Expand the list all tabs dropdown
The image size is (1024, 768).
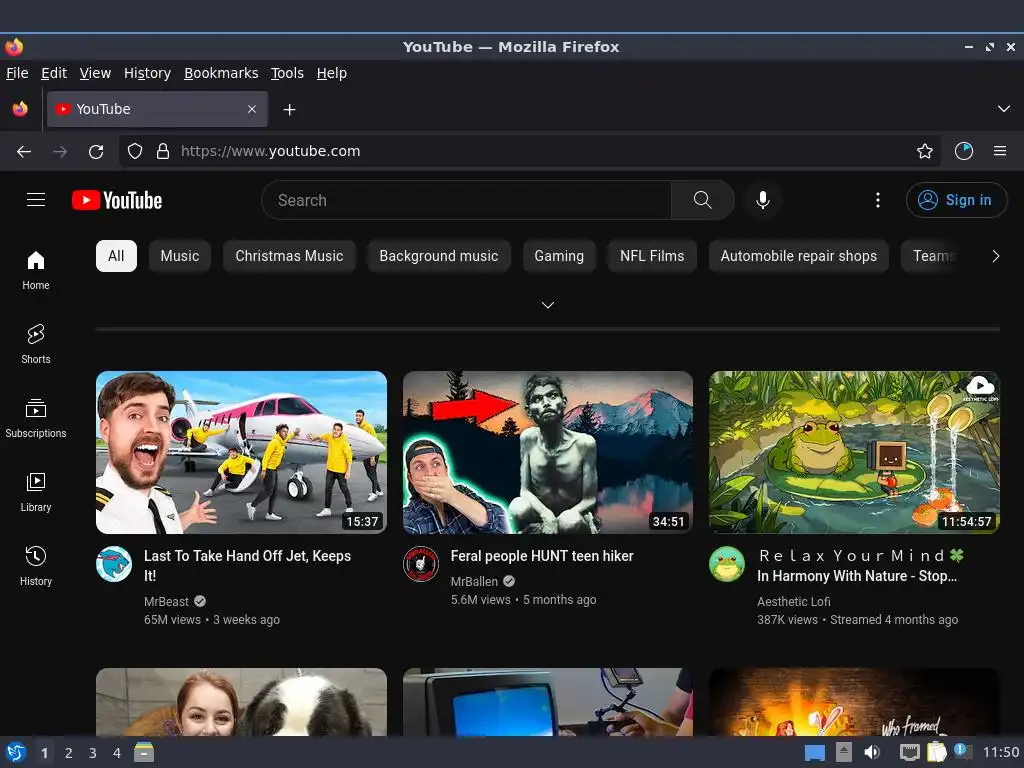[1003, 109]
